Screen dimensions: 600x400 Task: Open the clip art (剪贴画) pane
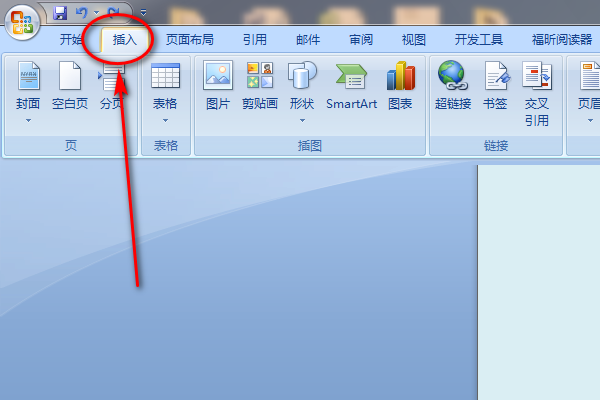[260, 86]
